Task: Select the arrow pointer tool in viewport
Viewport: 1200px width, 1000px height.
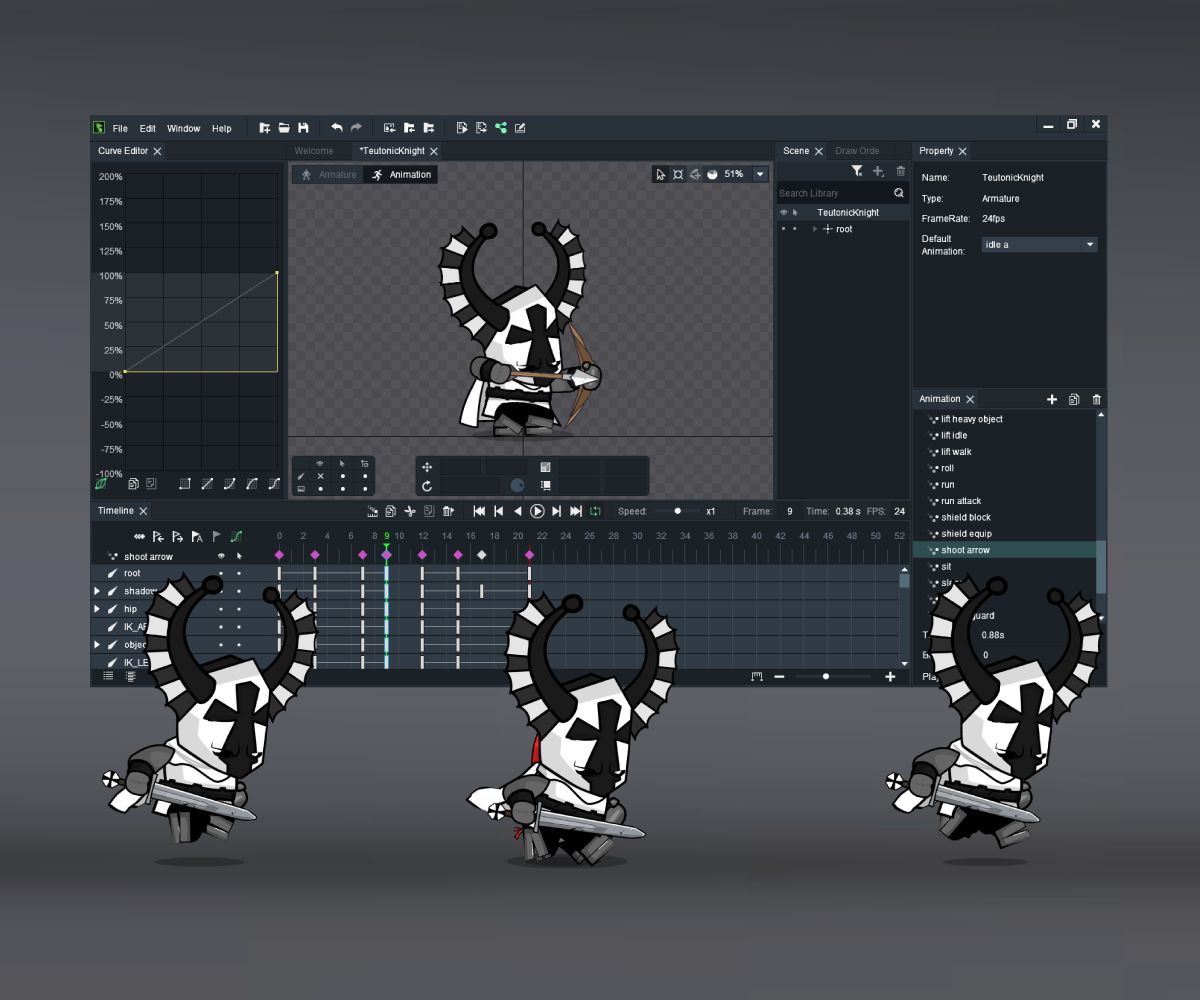Action: tap(660, 174)
